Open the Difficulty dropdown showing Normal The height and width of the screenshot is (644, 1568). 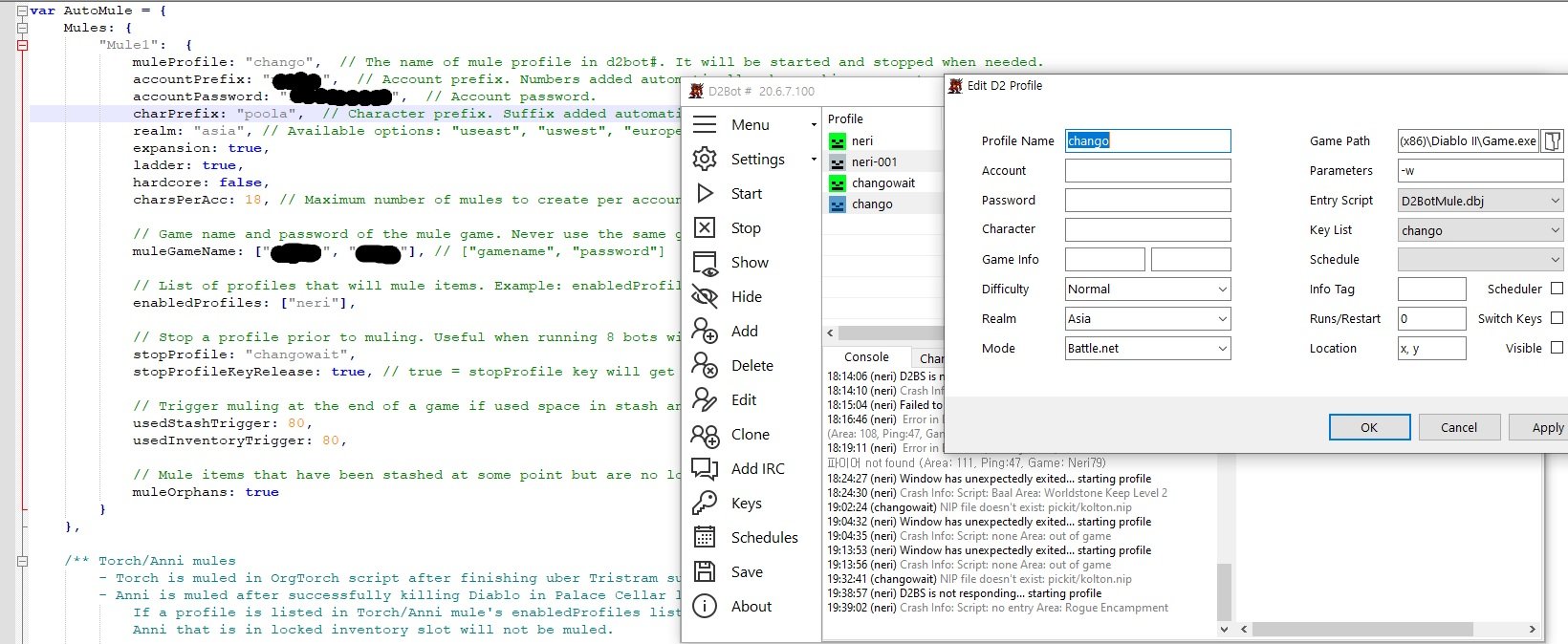[x=1147, y=290]
